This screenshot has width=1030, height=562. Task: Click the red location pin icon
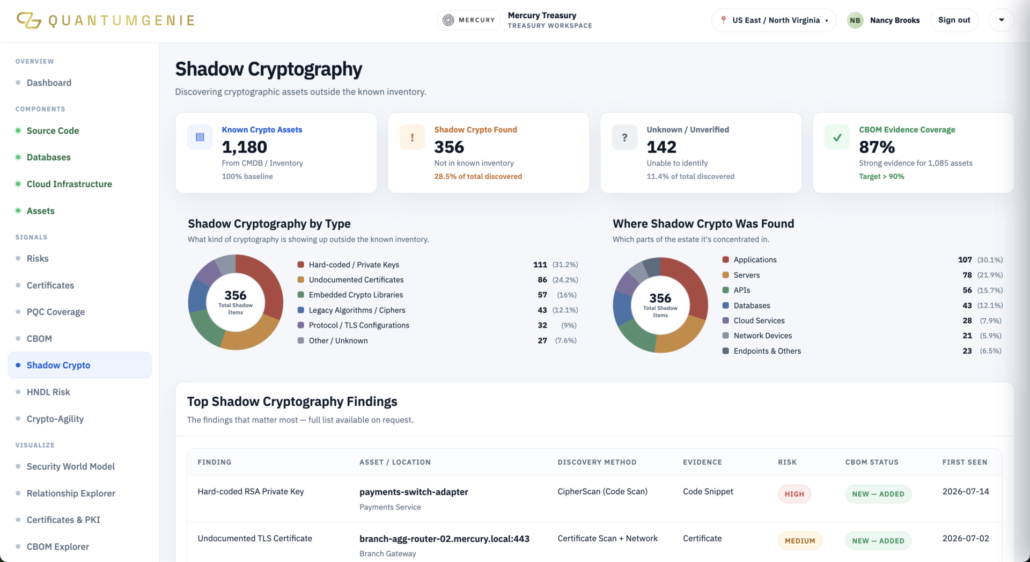723,20
